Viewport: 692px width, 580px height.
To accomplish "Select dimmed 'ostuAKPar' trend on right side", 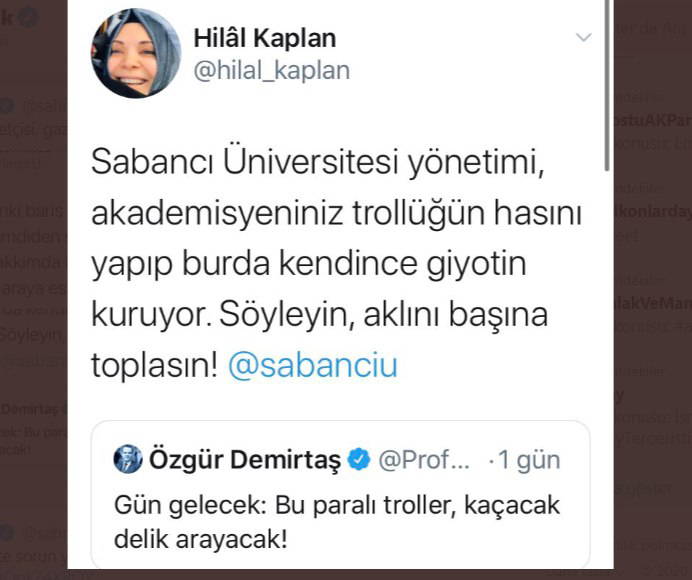I will click(652, 117).
